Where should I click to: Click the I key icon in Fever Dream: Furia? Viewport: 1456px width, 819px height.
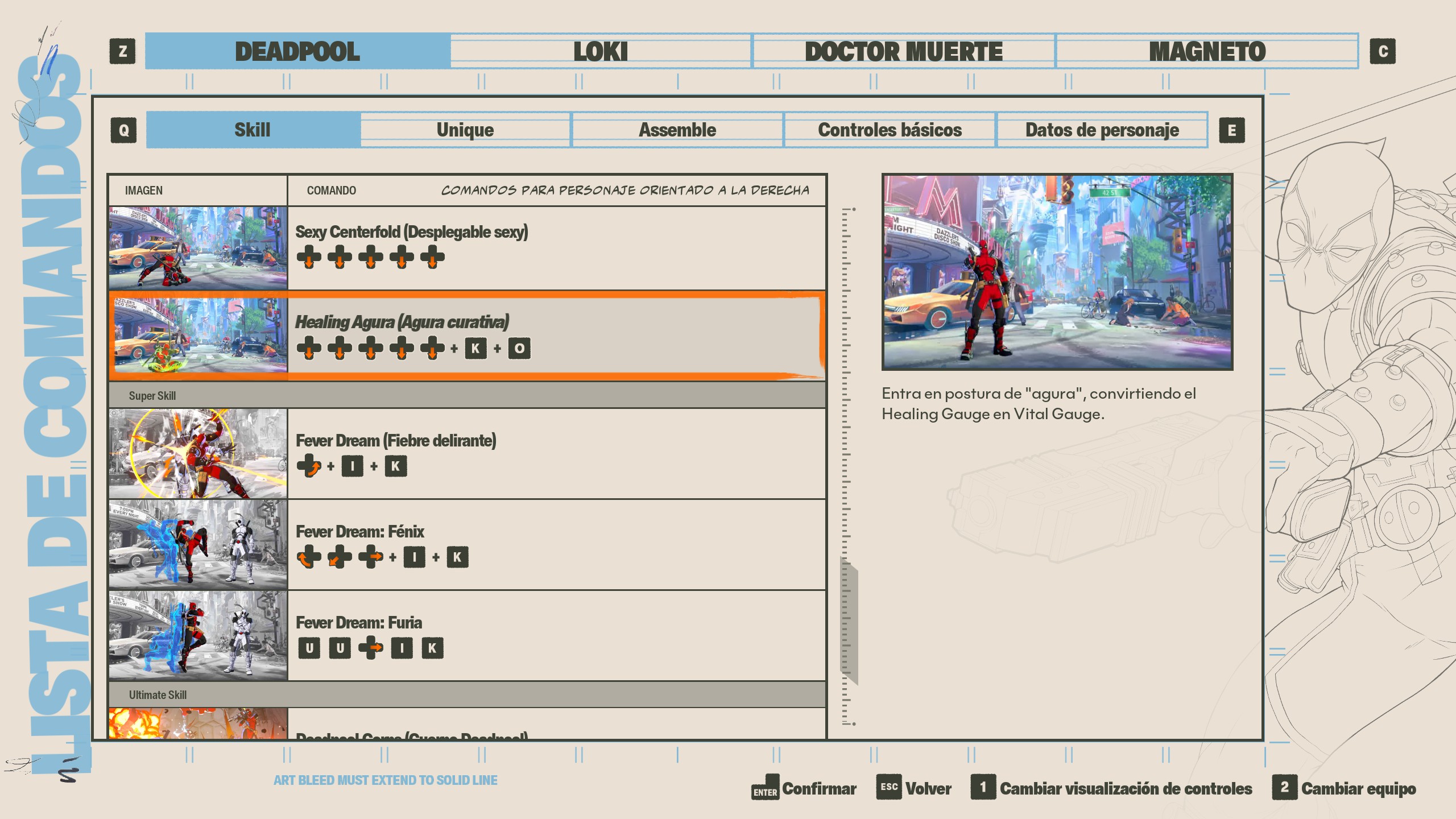point(402,648)
